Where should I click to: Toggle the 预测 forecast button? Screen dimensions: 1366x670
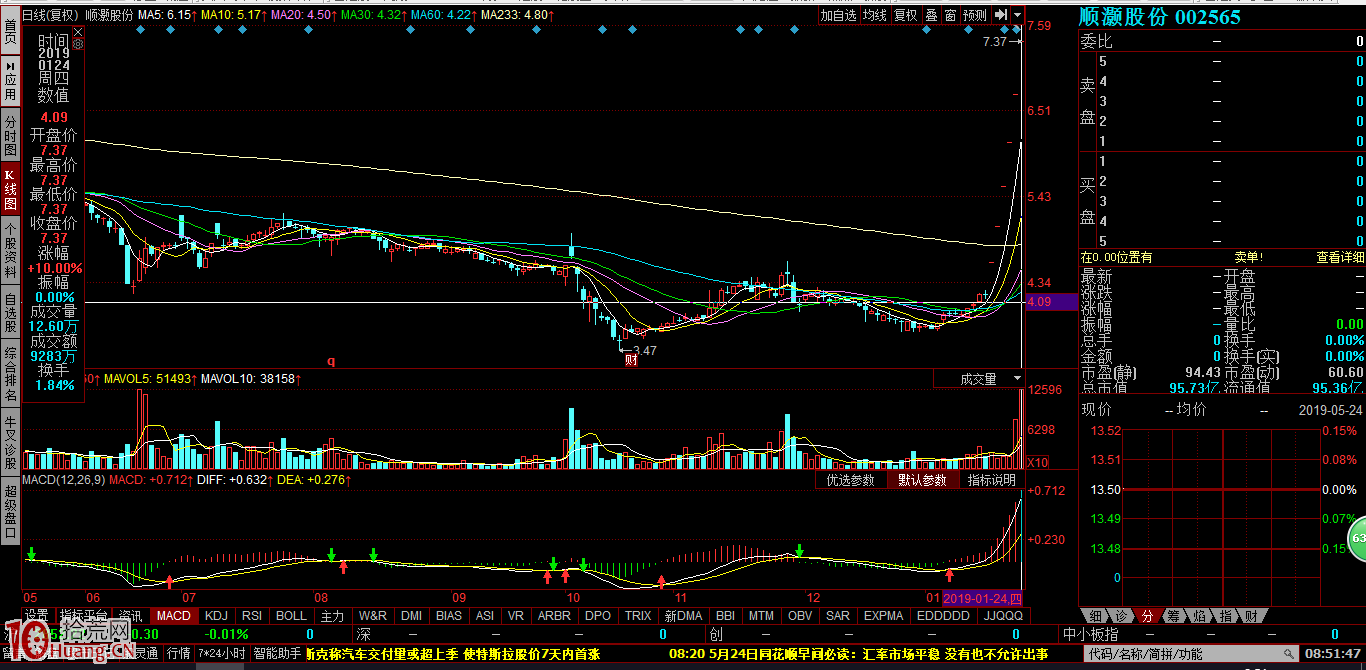[x=975, y=15]
